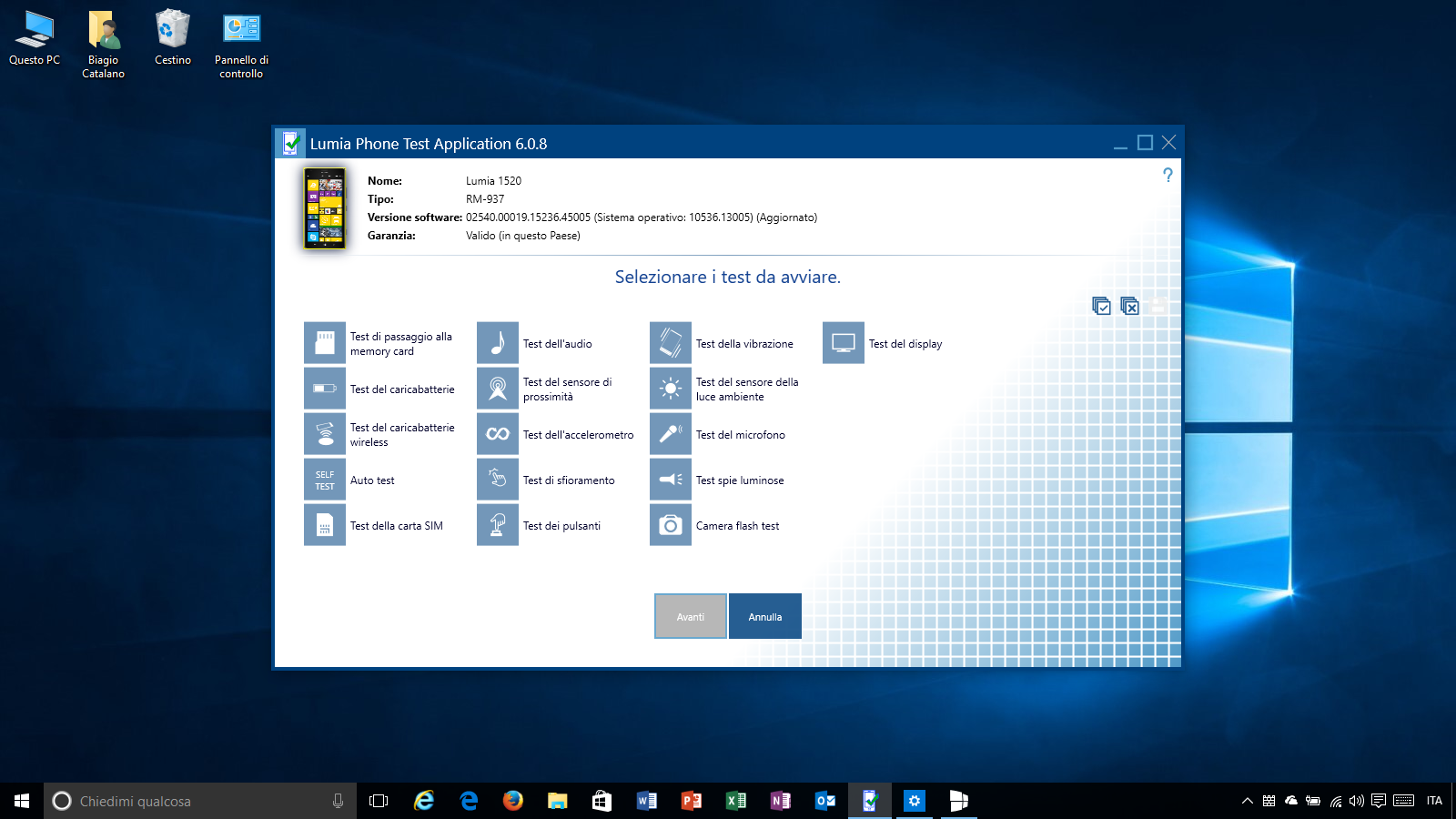
Task: Click the ITA language indicator
Action: point(1434,801)
